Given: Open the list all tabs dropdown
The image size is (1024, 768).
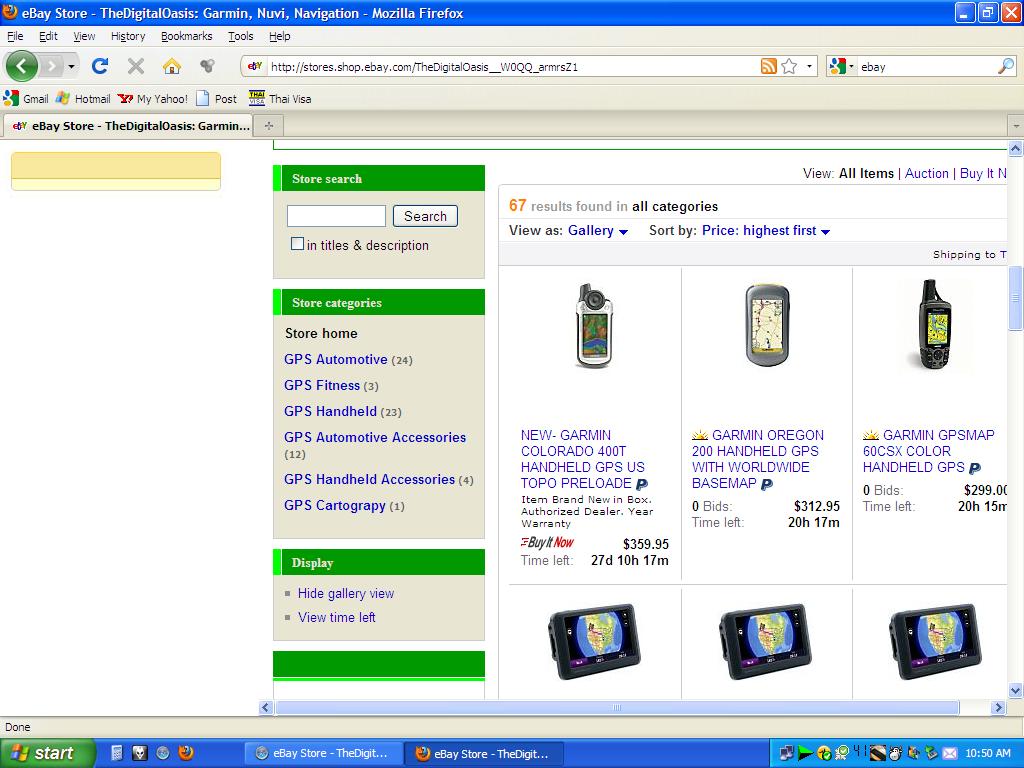Looking at the screenshot, I should (x=1016, y=125).
